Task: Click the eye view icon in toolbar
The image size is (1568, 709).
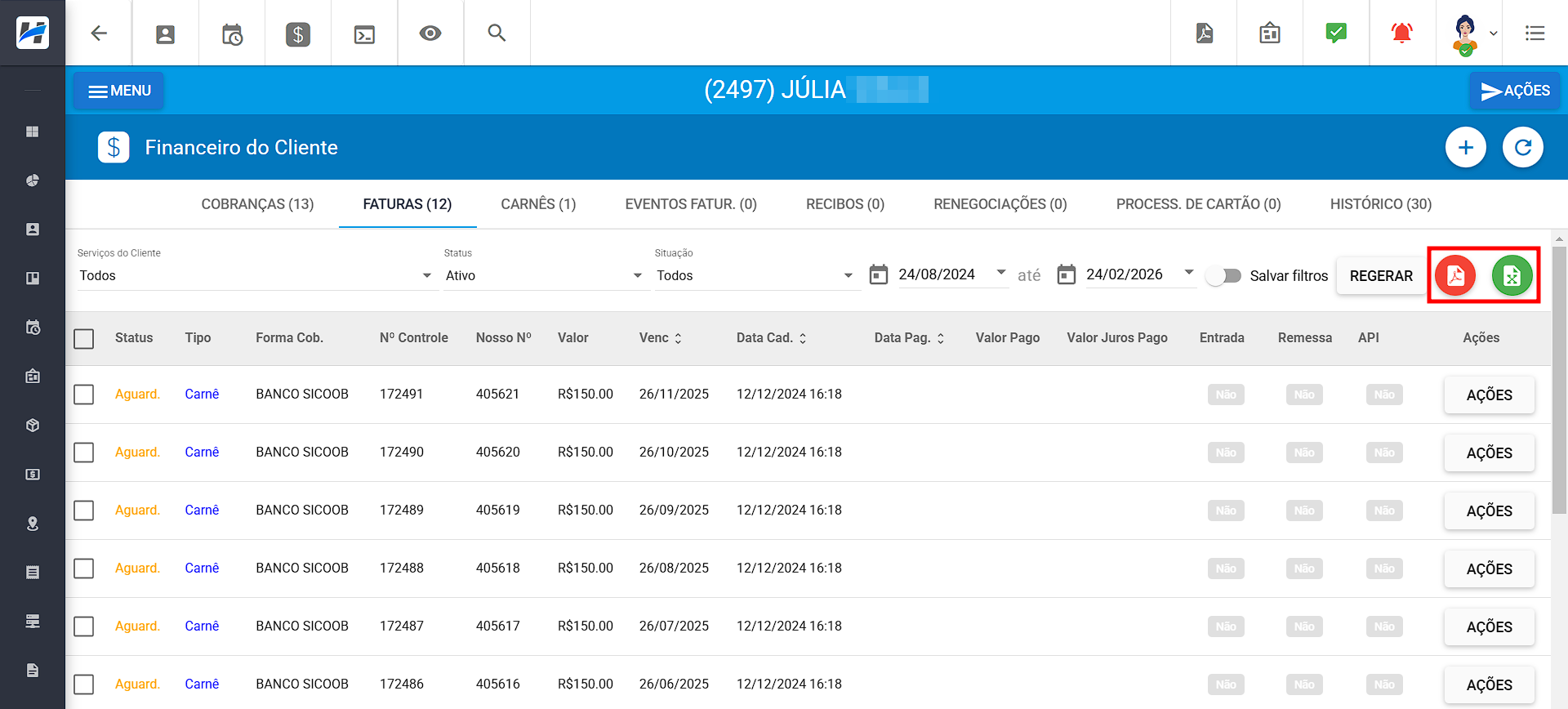Action: tap(430, 33)
